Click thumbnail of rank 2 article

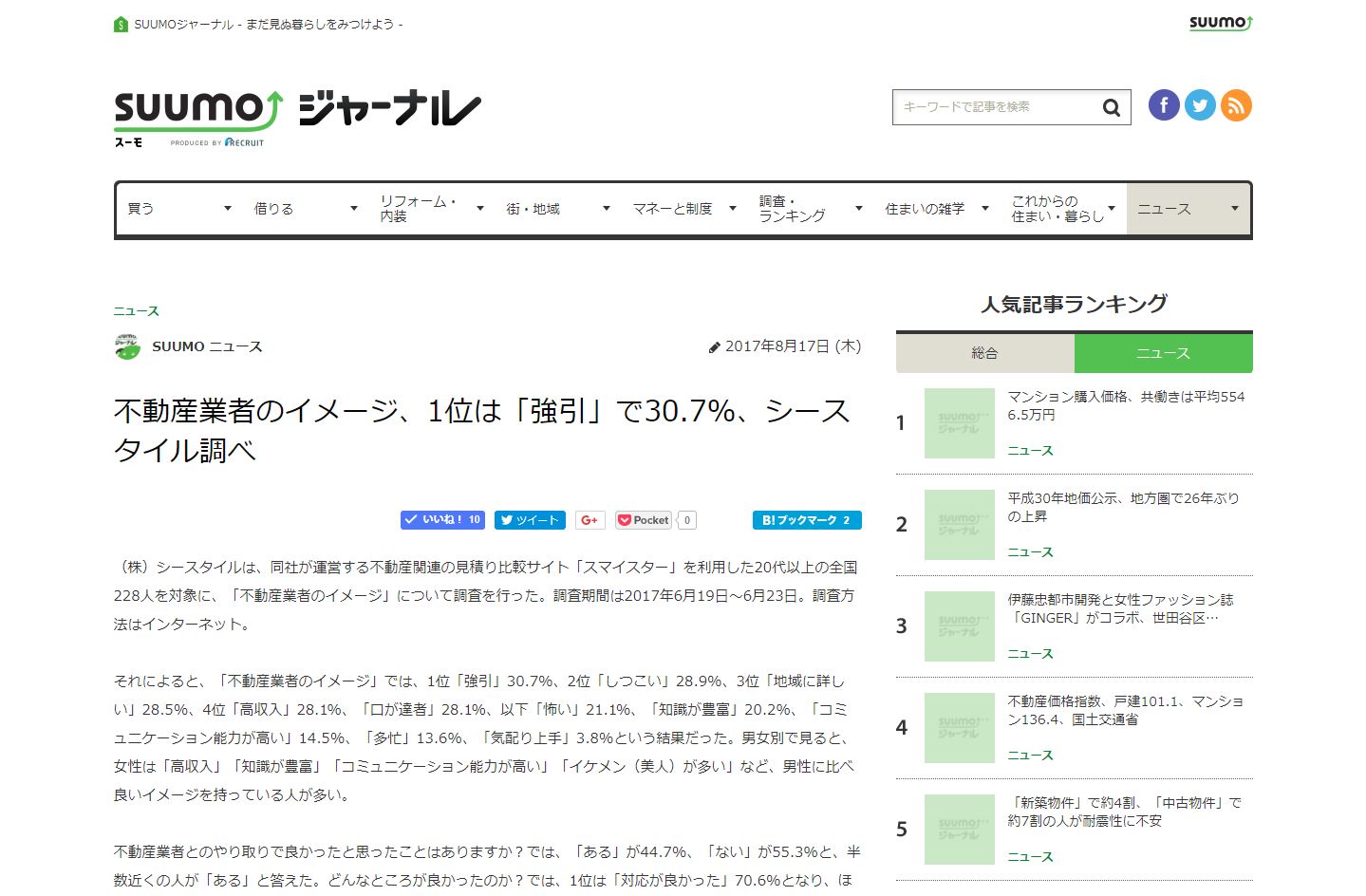[960, 525]
